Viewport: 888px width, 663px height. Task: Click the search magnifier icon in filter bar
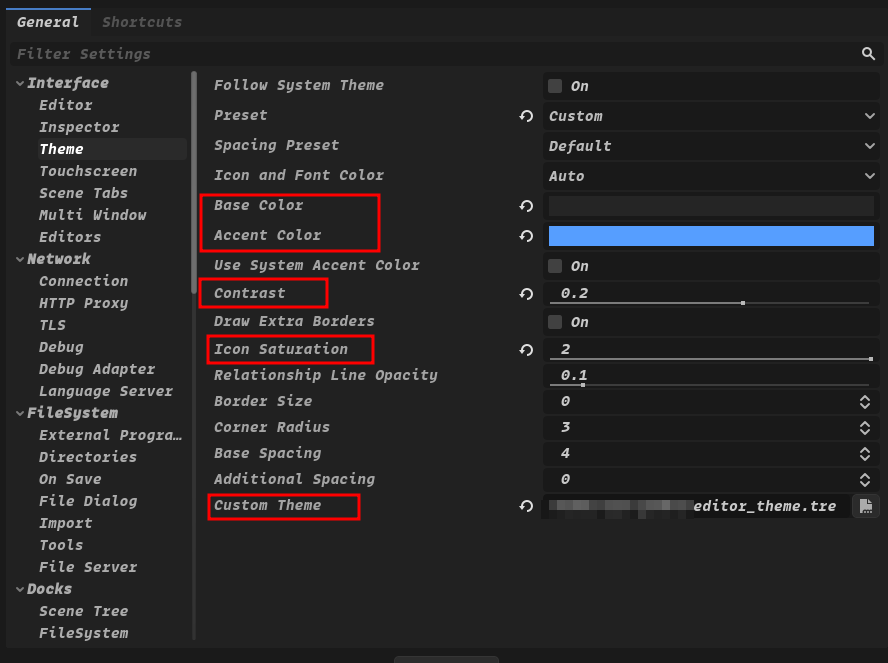(x=868, y=54)
